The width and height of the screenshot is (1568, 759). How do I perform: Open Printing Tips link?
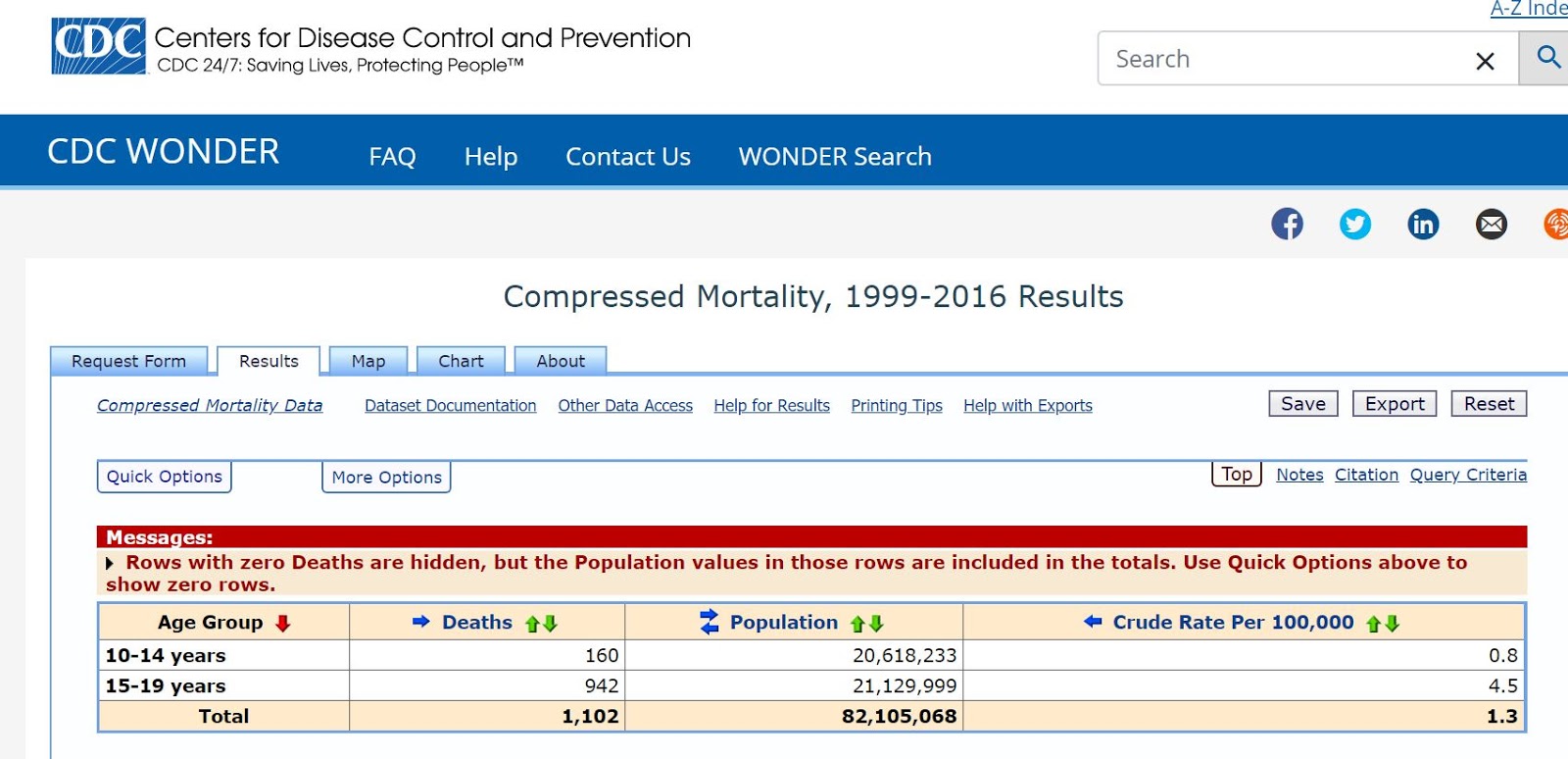(x=897, y=406)
